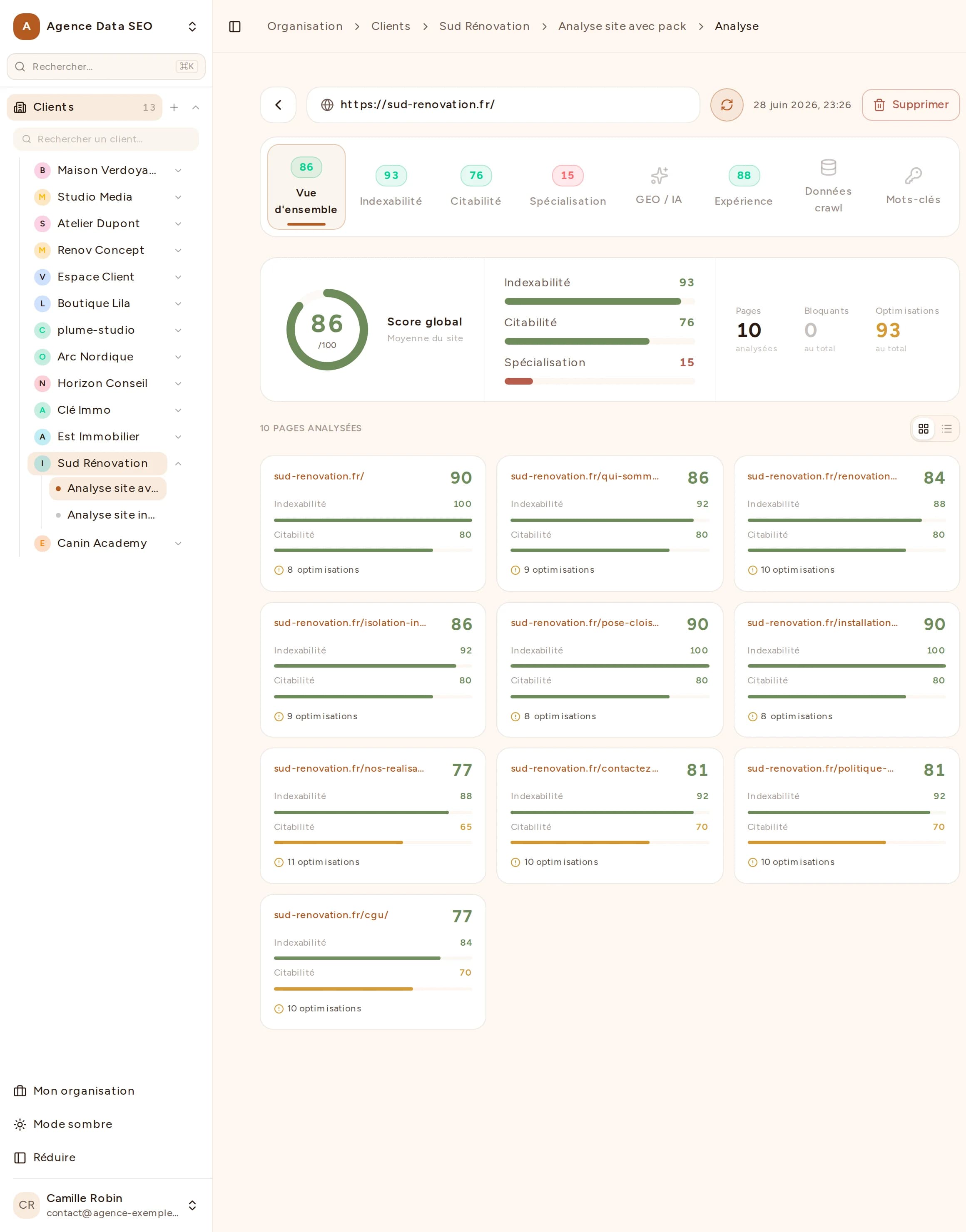Click the Supprimer button
This screenshot has height=1232, width=966.
tap(911, 104)
